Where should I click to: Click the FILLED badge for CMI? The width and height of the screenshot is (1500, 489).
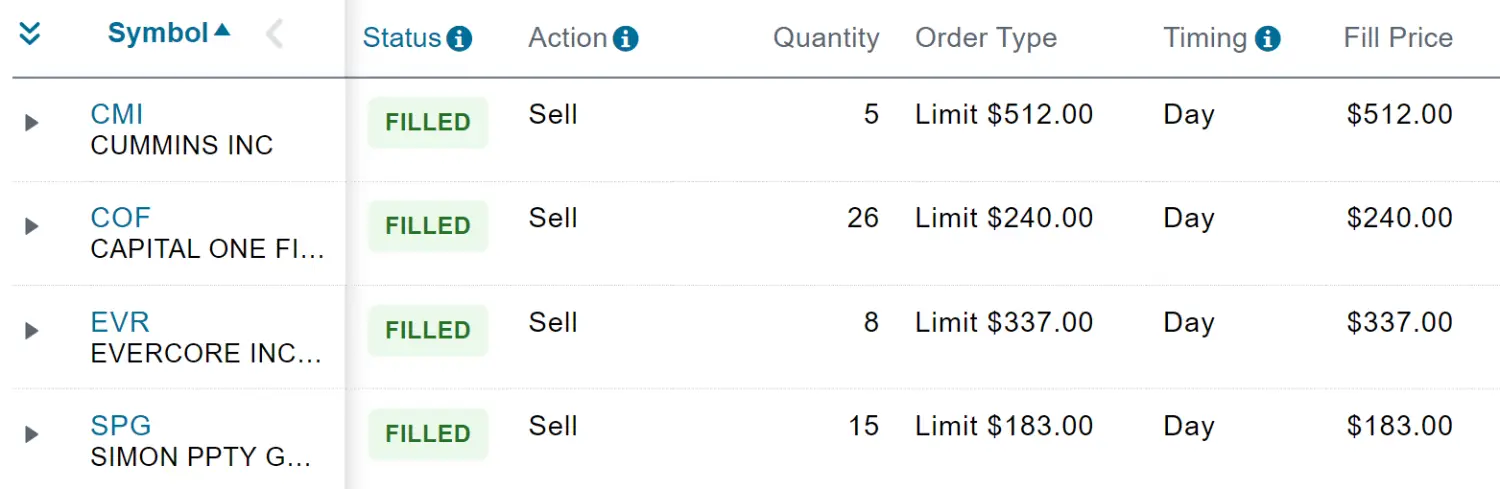coord(428,123)
